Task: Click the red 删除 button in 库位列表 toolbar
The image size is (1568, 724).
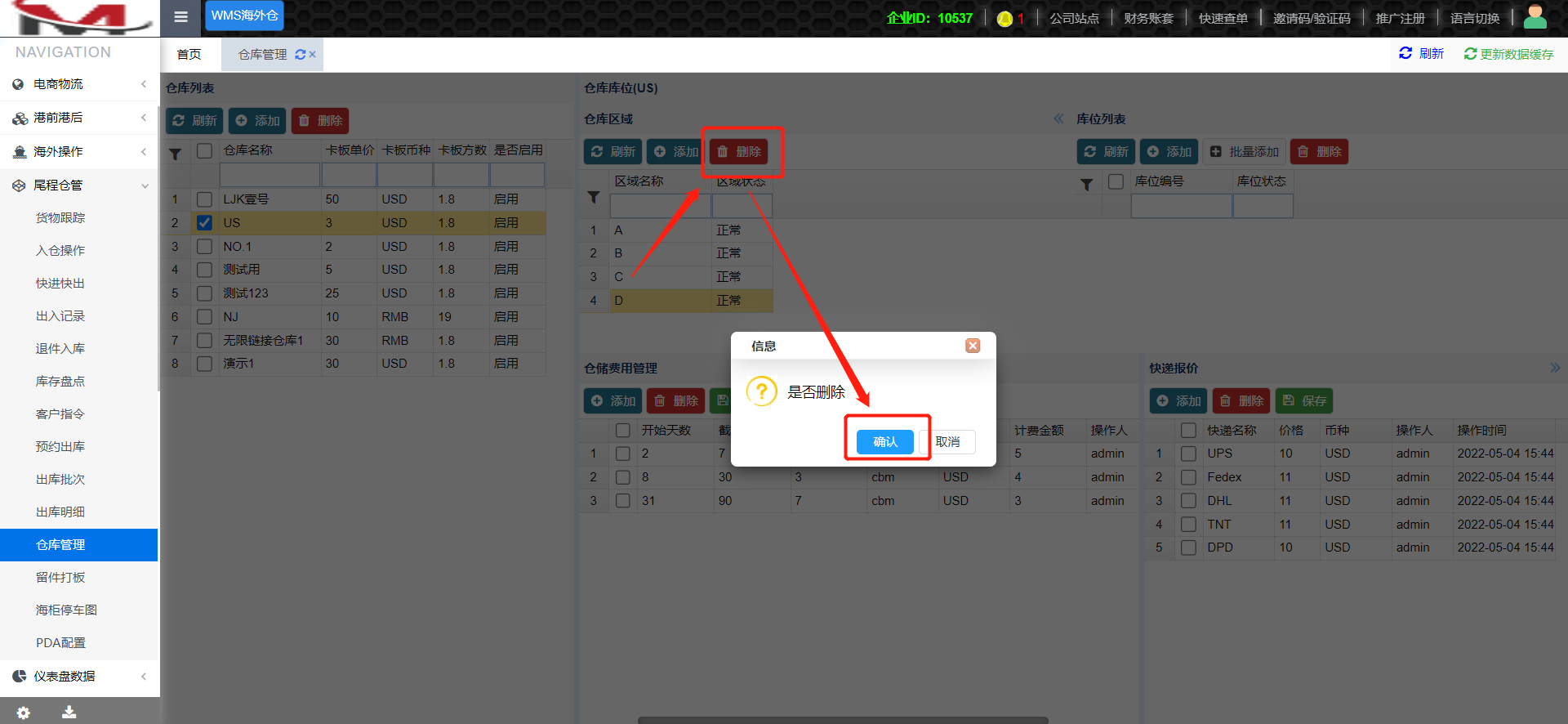Action: click(1319, 152)
